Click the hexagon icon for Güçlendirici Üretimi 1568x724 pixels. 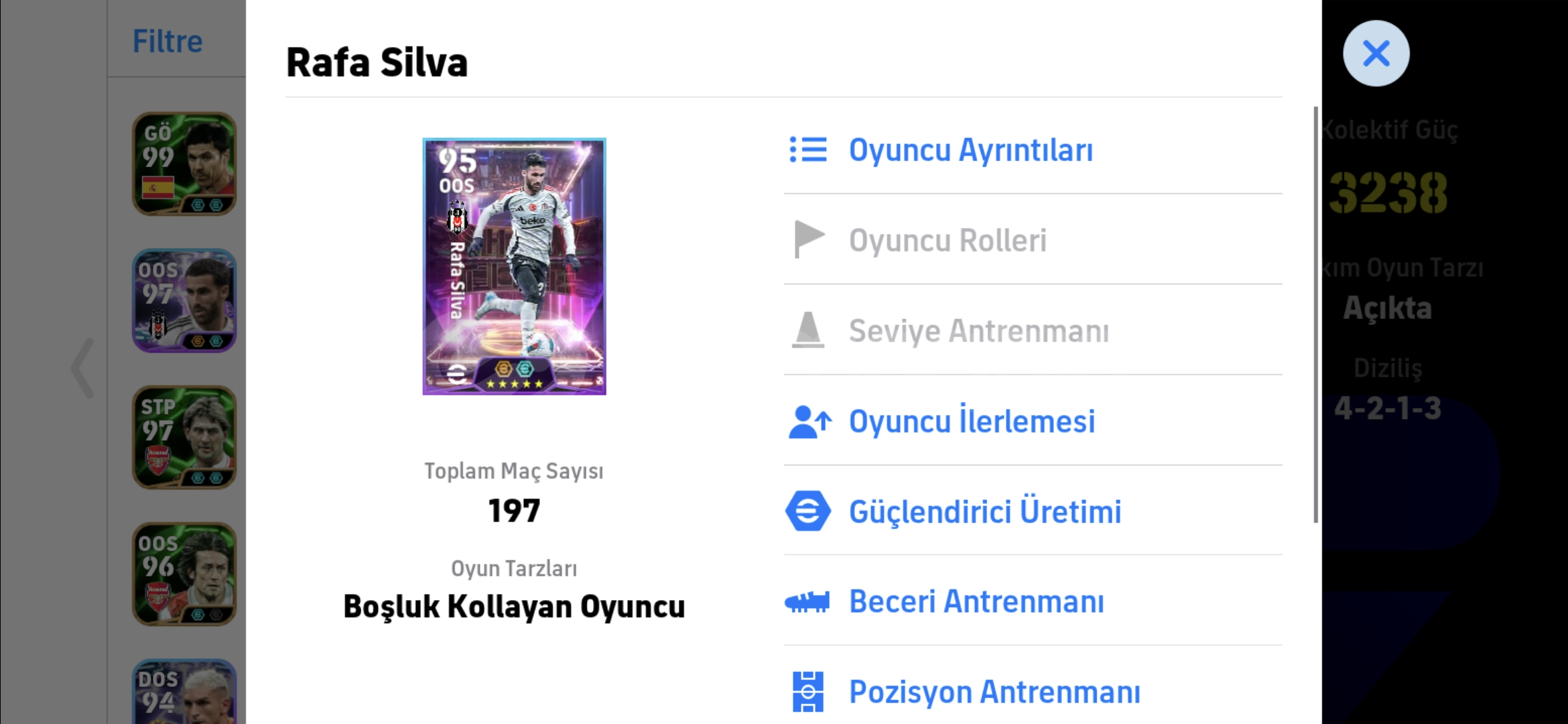click(x=808, y=511)
